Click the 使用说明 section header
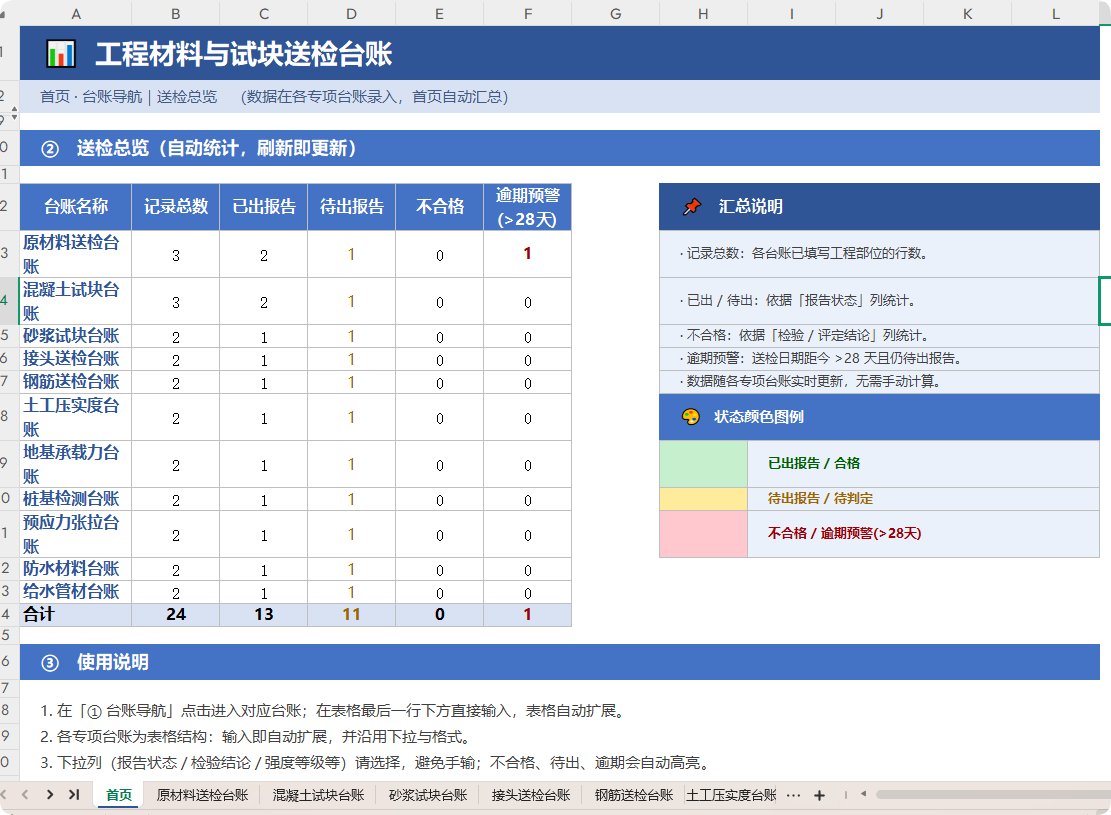This screenshot has width=1111, height=815. tap(560, 662)
